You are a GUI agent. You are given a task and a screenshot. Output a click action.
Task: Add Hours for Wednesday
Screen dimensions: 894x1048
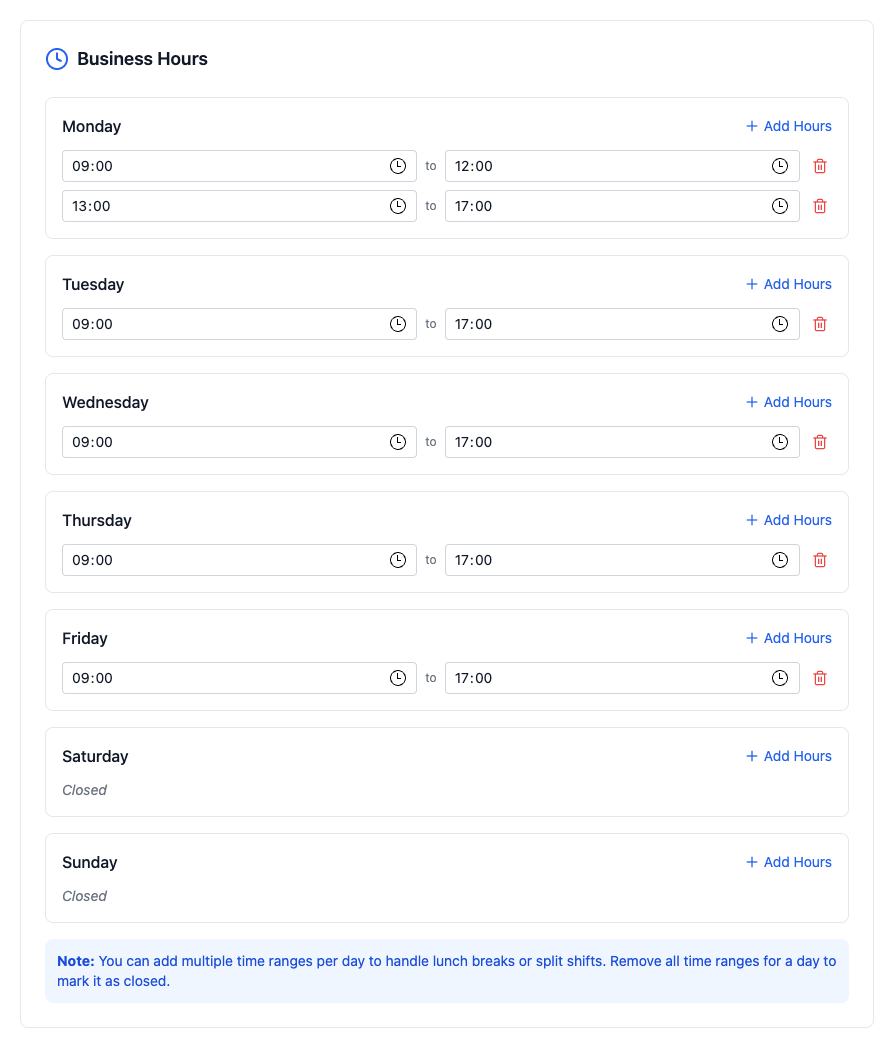[788, 402]
